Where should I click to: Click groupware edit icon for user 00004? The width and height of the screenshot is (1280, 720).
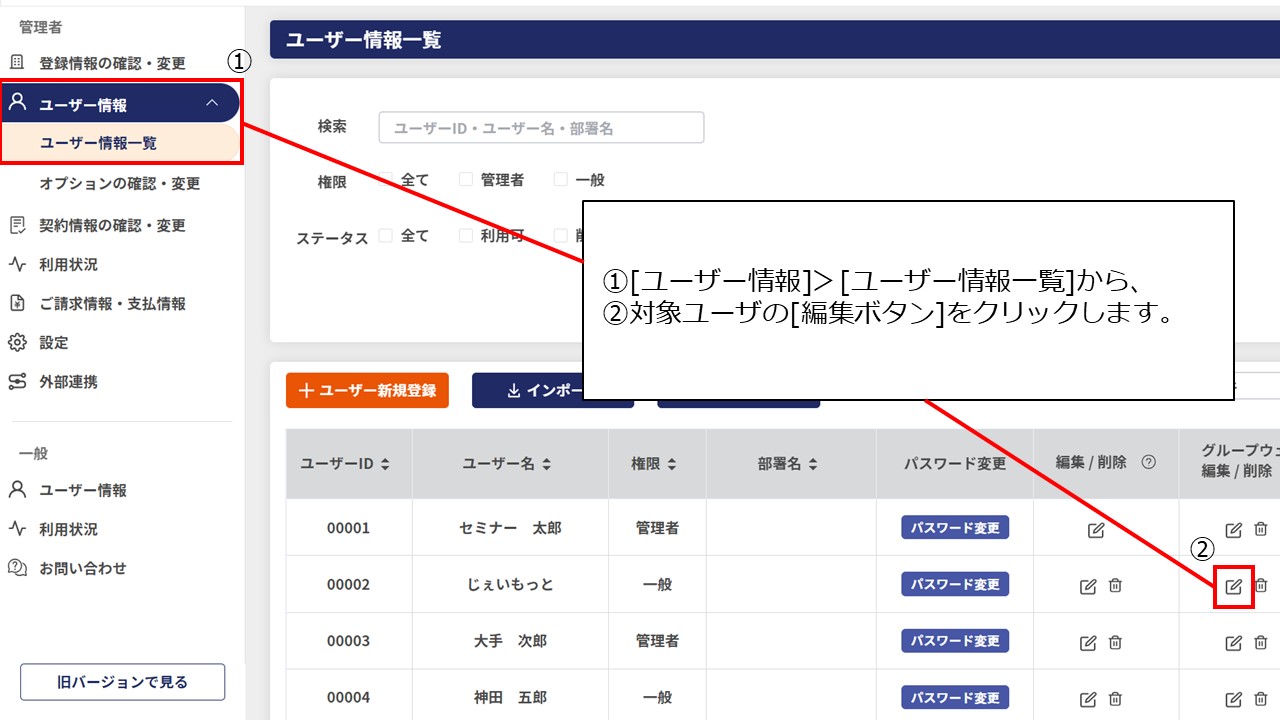1234,699
